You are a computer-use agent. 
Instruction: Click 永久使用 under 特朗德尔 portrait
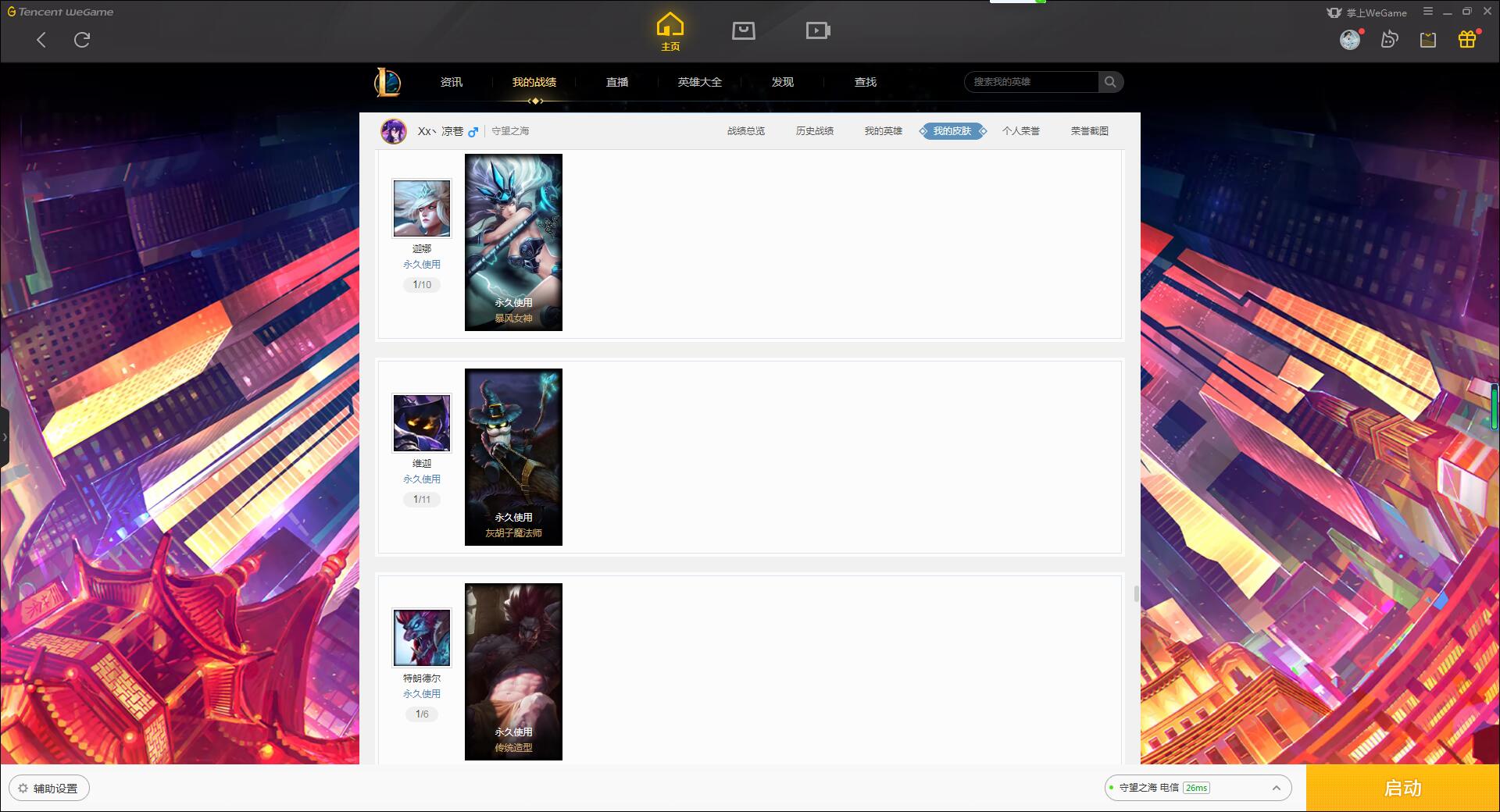422,694
